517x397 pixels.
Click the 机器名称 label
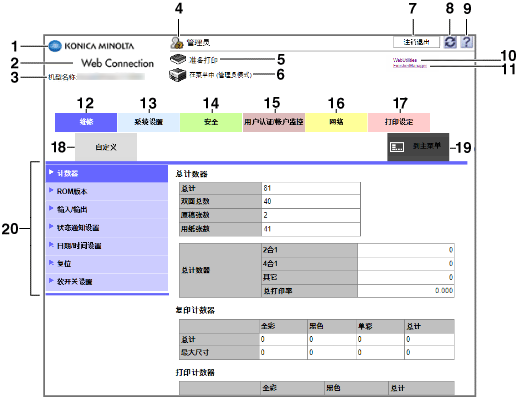62,77
